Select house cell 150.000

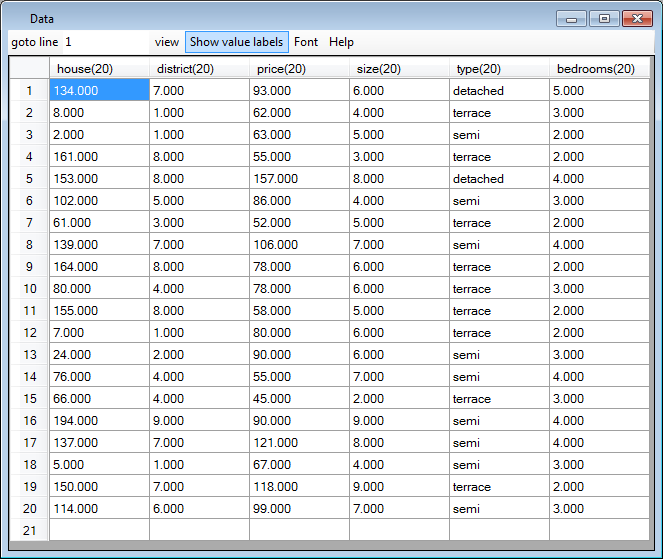coord(99,486)
